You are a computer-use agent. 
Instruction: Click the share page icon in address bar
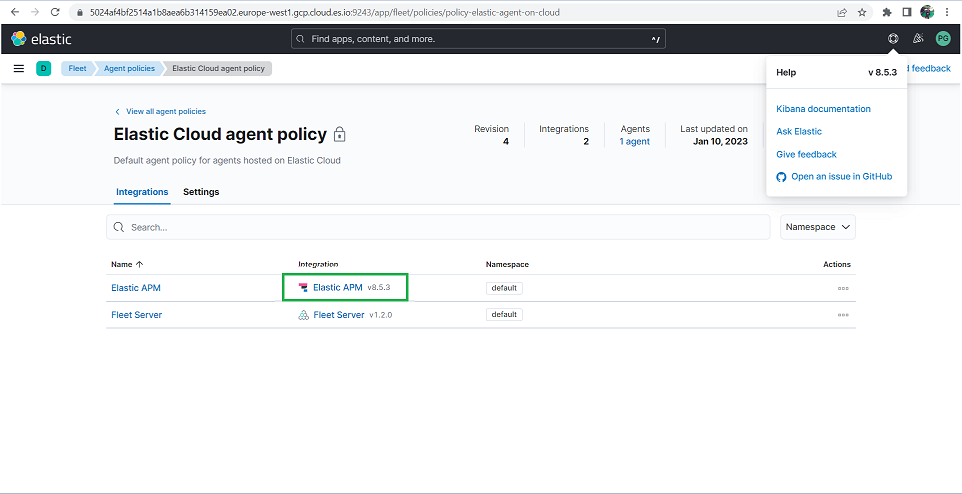(843, 12)
